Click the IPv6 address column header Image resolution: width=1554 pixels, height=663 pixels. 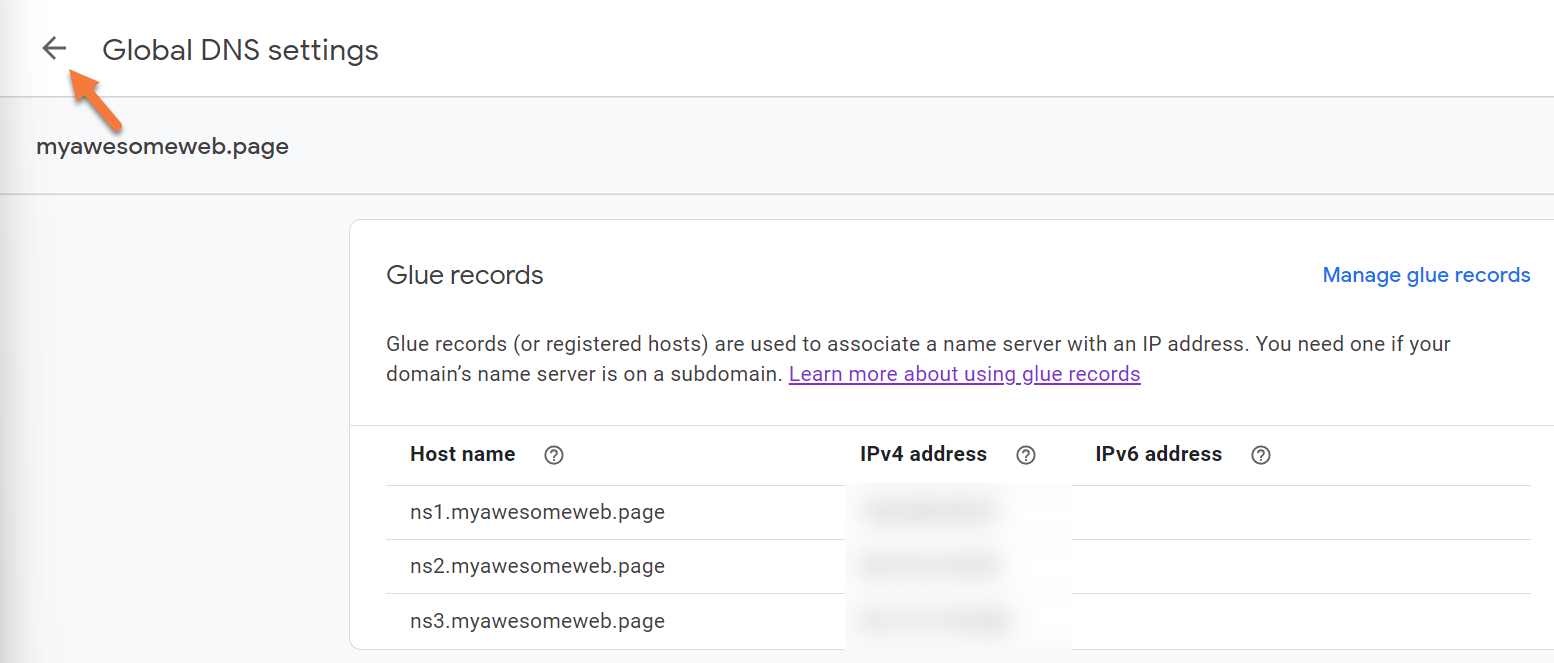pyautogui.click(x=1158, y=454)
